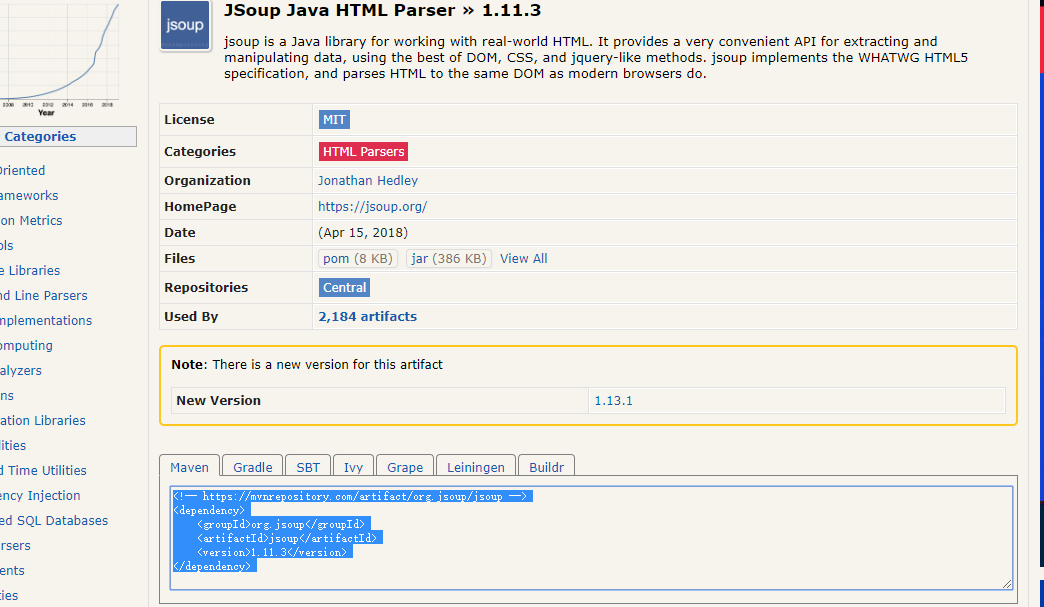Download the jar (386 KB) file
This screenshot has width=1044, height=607.
click(449, 258)
